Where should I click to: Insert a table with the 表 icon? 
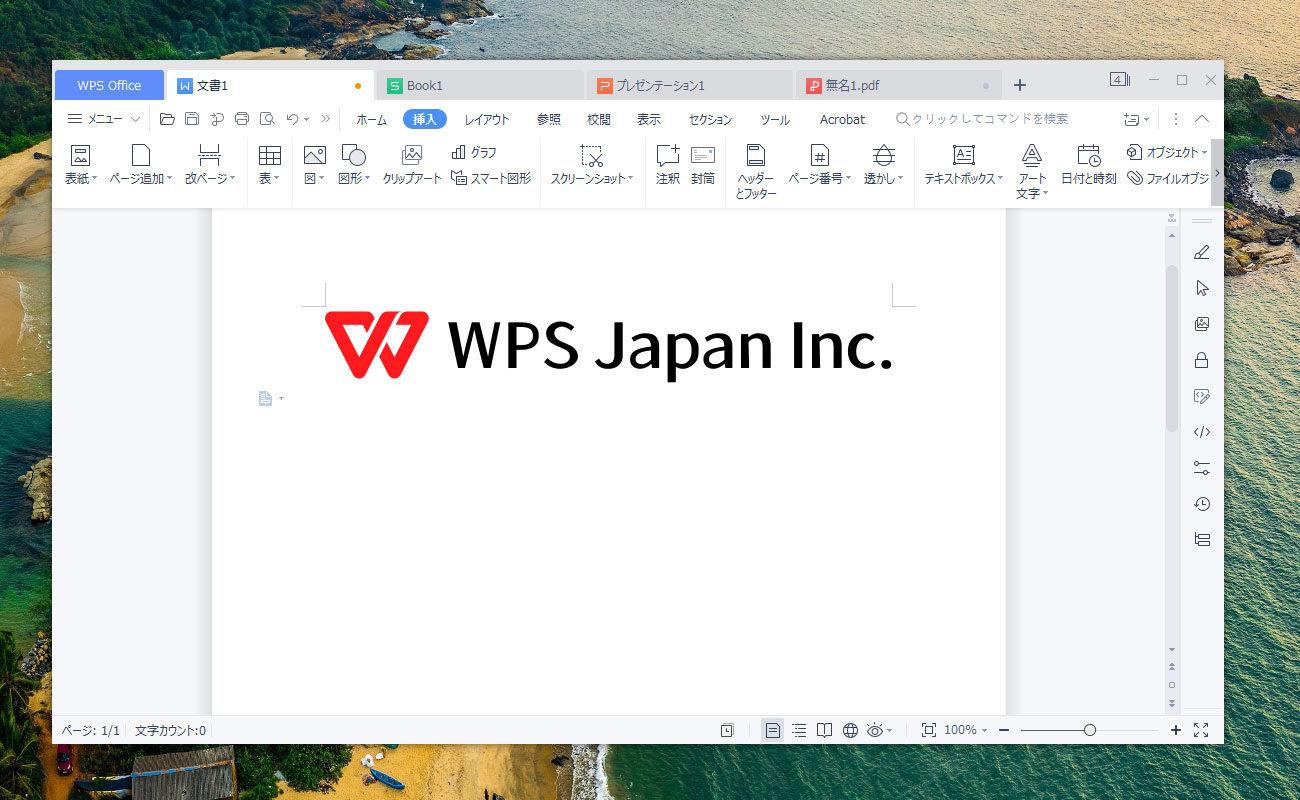point(269,165)
